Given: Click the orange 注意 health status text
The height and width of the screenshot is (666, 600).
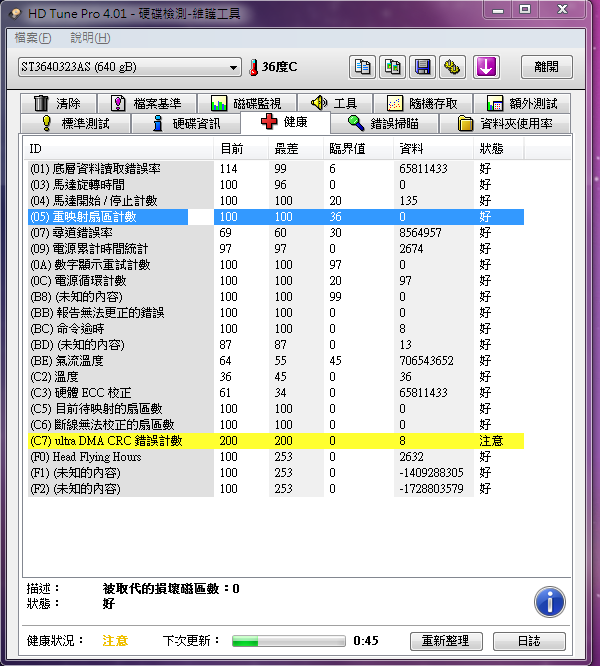Looking at the screenshot, I should pos(115,641).
